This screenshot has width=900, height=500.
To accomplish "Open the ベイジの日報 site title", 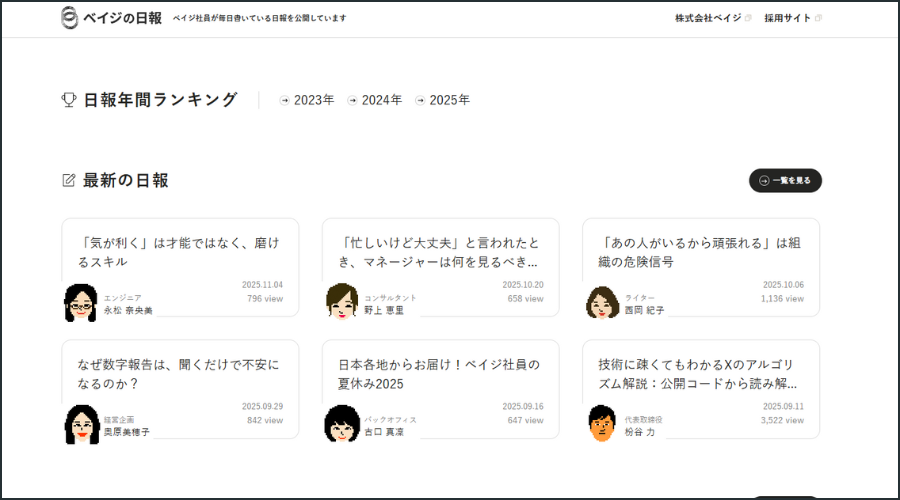I will [122, 18].
